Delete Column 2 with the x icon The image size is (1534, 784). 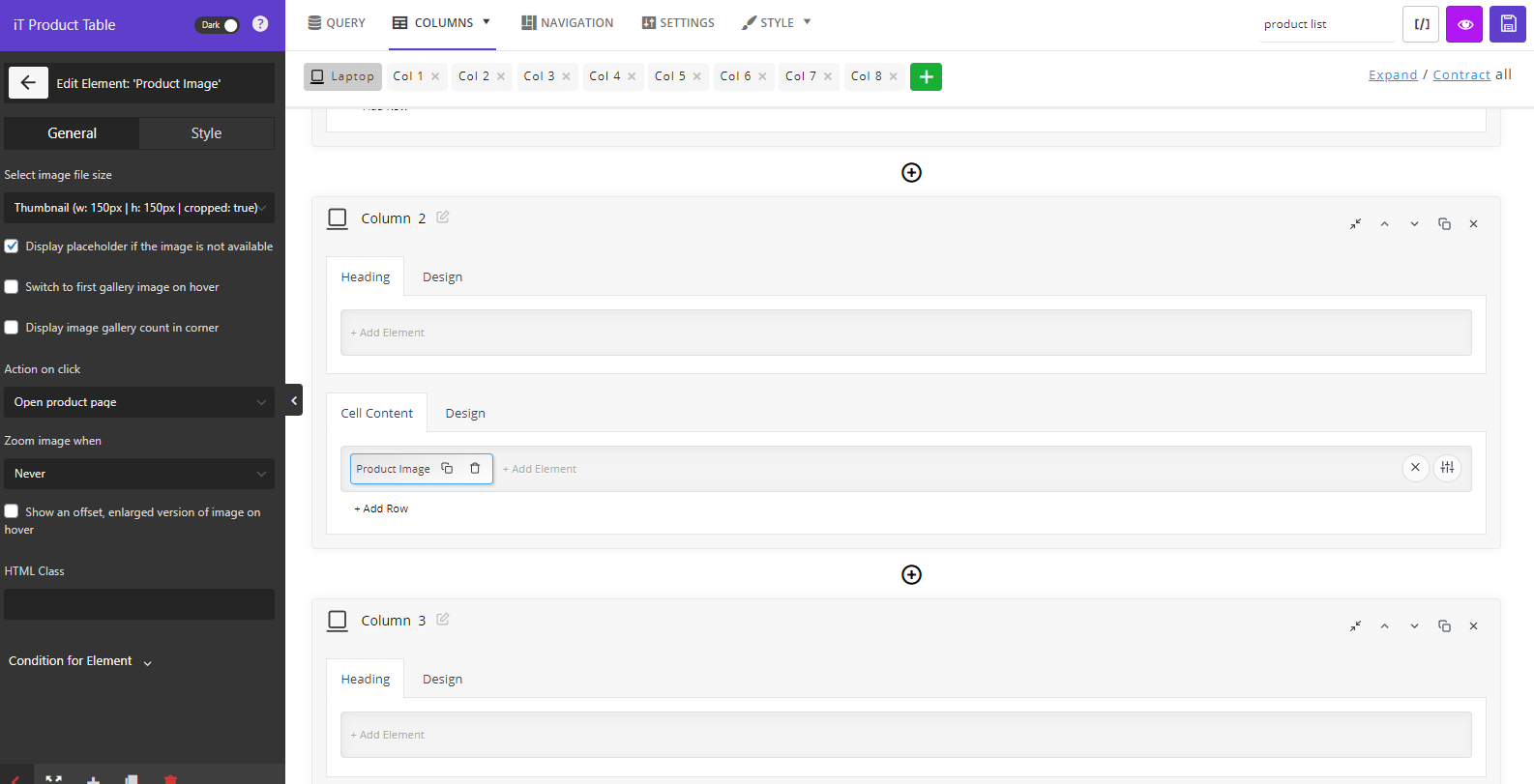pyautogui.click(x=1474, y=223)
